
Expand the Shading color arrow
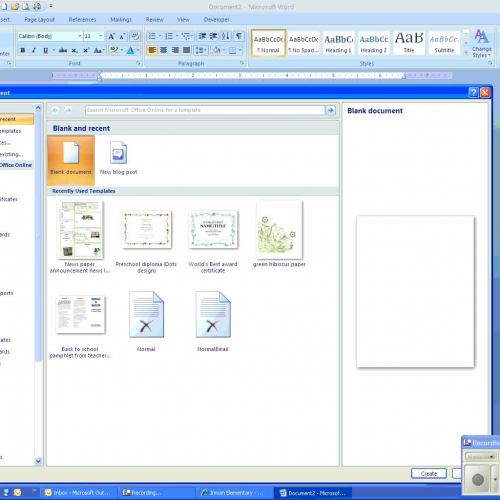(x=224, y=50)
